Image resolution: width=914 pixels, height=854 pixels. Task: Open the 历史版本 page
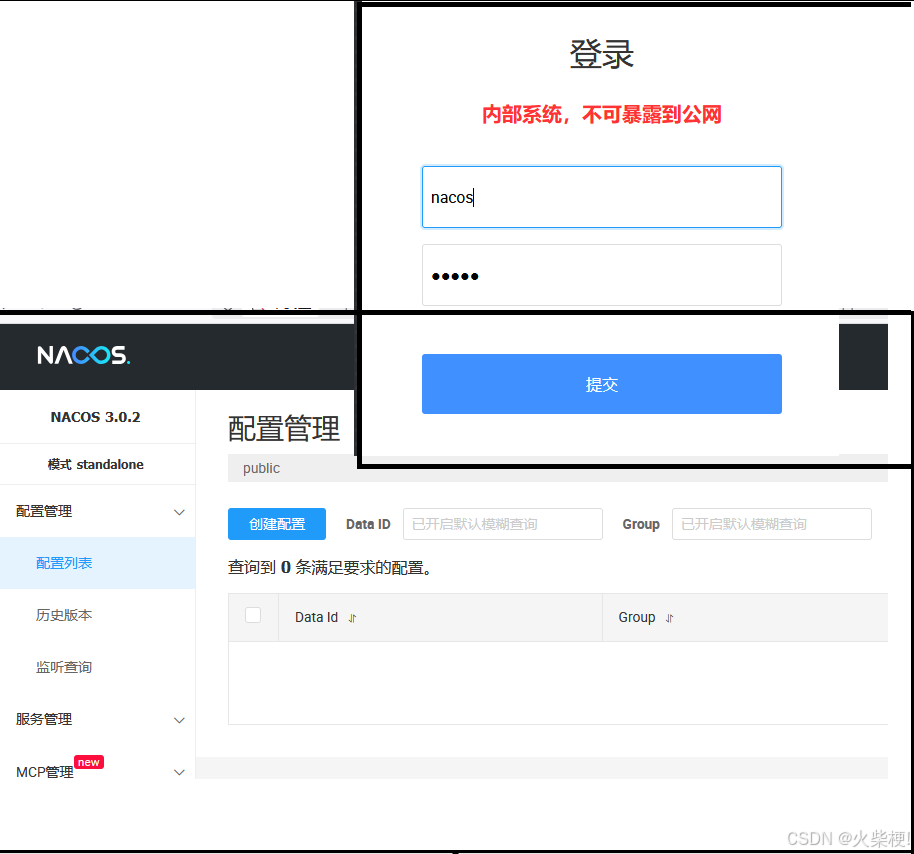coord(64,615)
